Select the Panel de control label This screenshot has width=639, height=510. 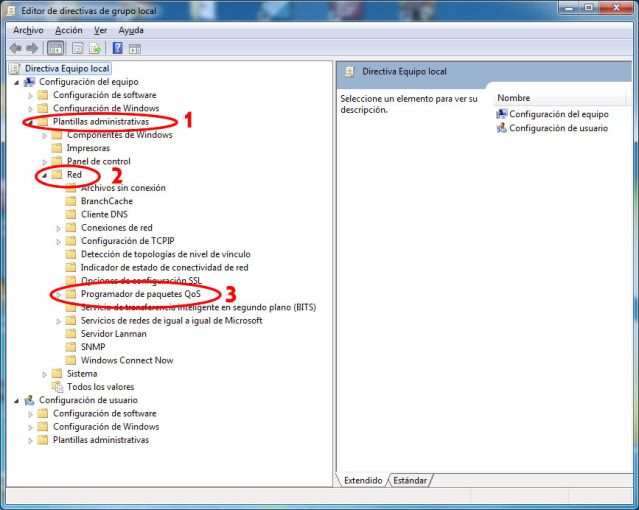99,161
